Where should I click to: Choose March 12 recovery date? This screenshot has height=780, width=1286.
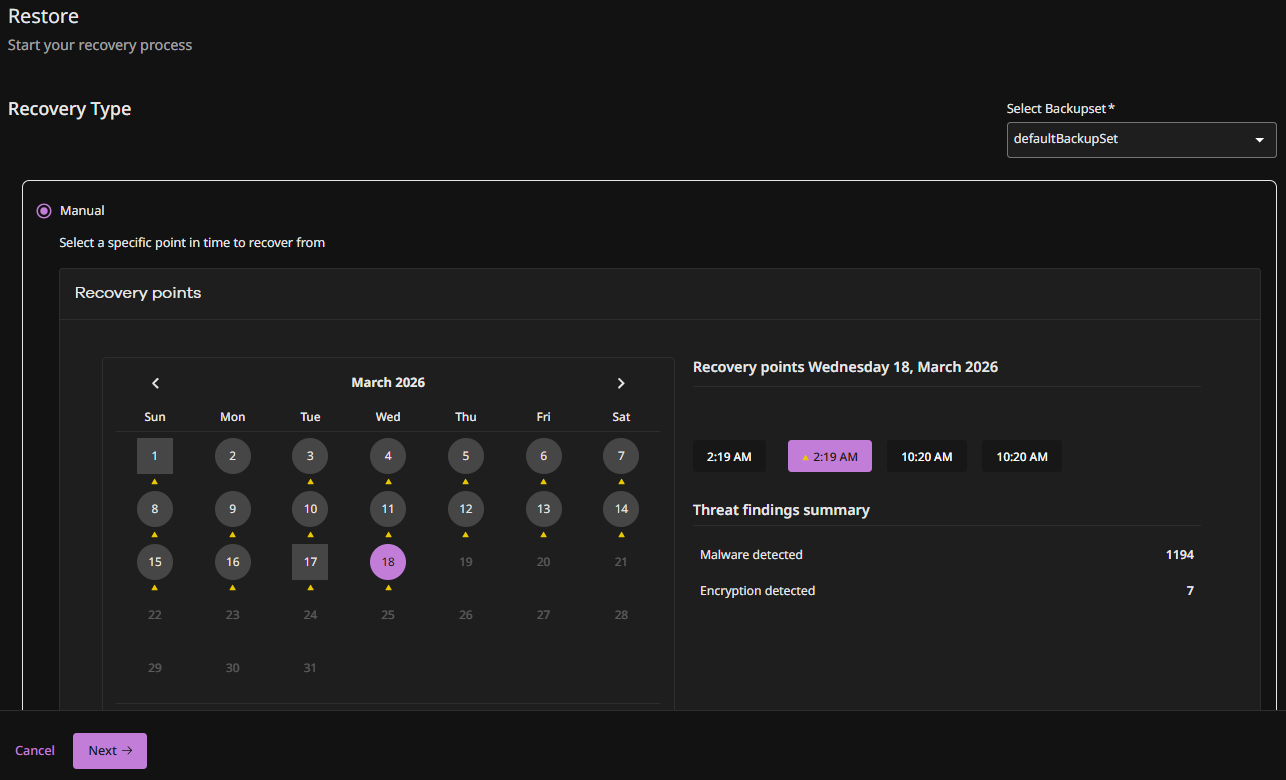click(466, 509)
